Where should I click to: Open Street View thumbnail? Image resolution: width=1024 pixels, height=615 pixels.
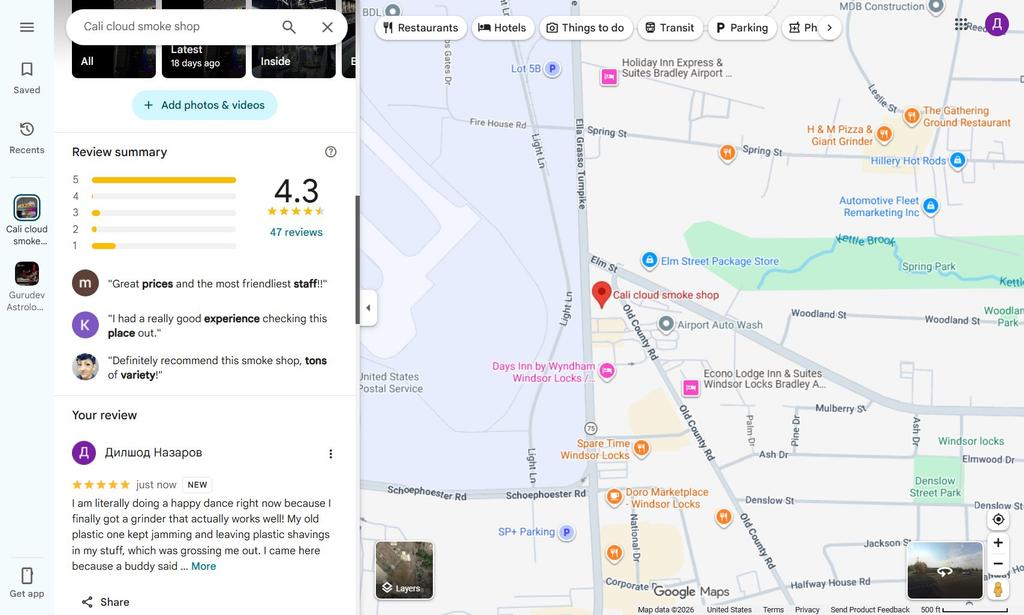click(945, 570)
